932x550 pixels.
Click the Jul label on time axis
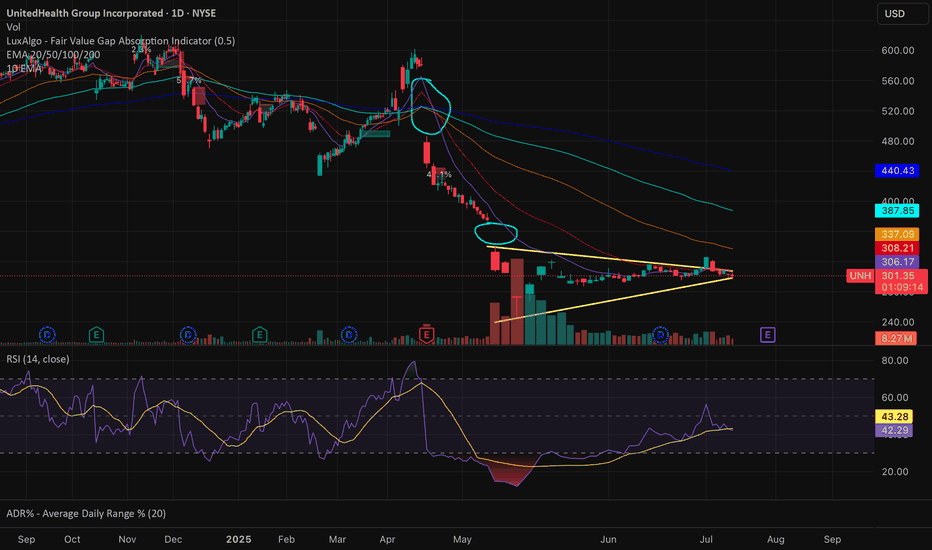coord(706,539)
